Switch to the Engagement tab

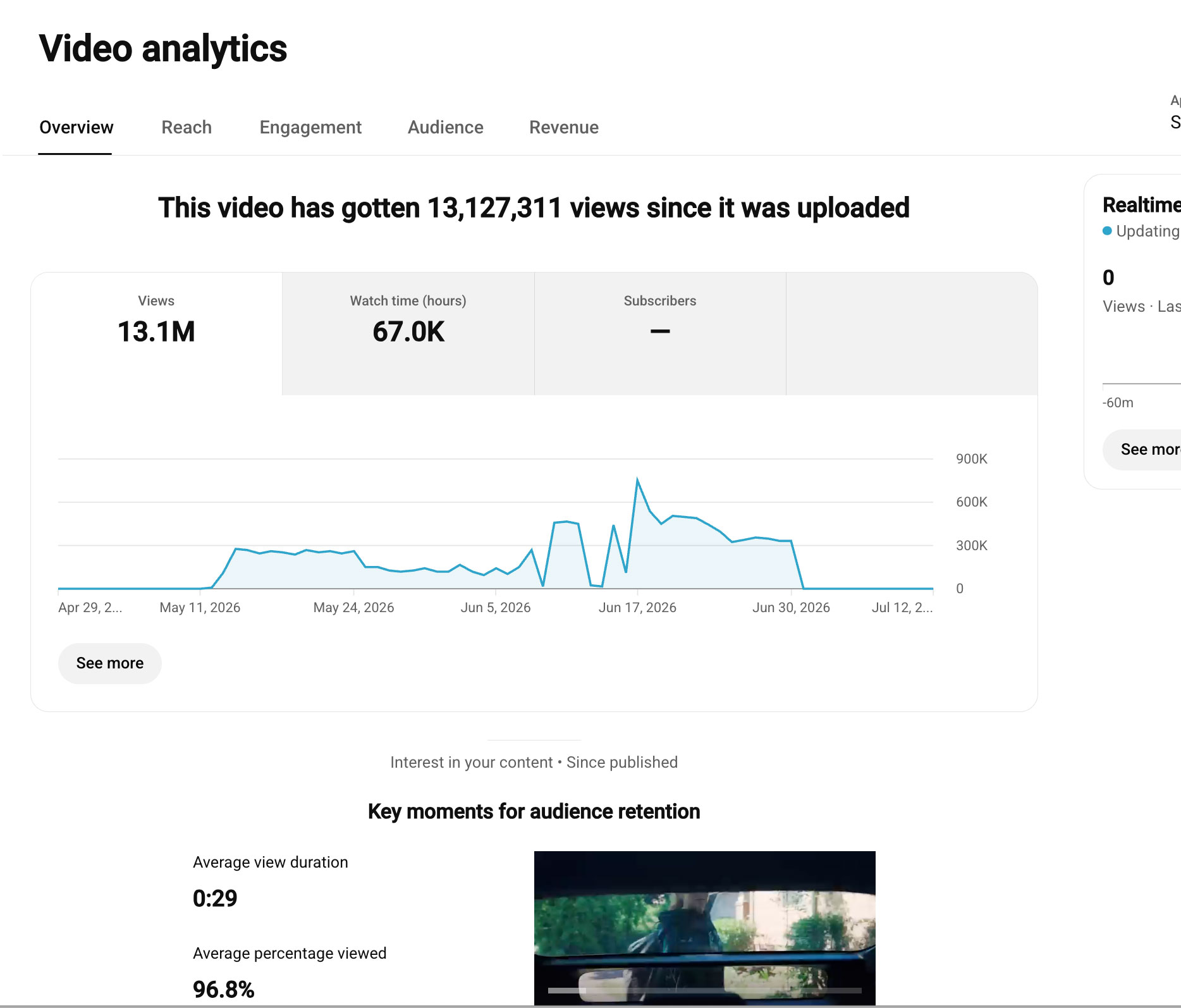[x=310, y=127]
